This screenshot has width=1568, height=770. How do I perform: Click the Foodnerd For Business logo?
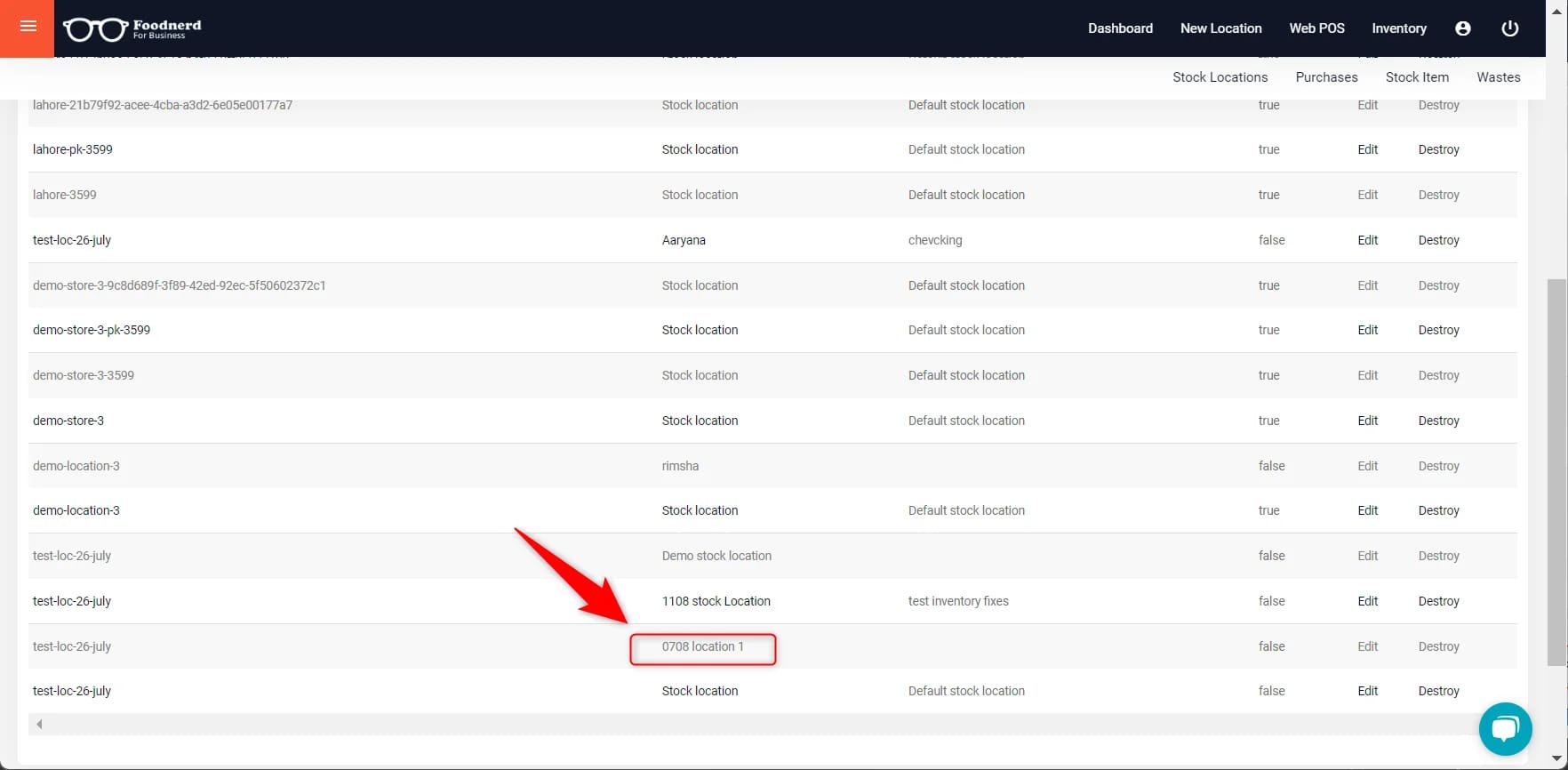tap(132, 29)
